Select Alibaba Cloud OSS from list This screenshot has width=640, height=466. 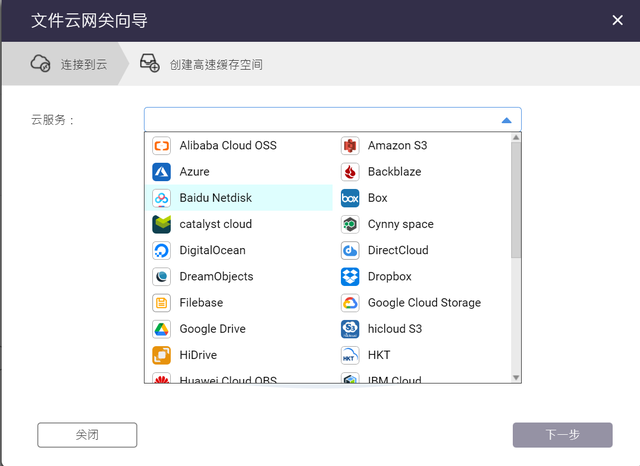coord(239,146)
